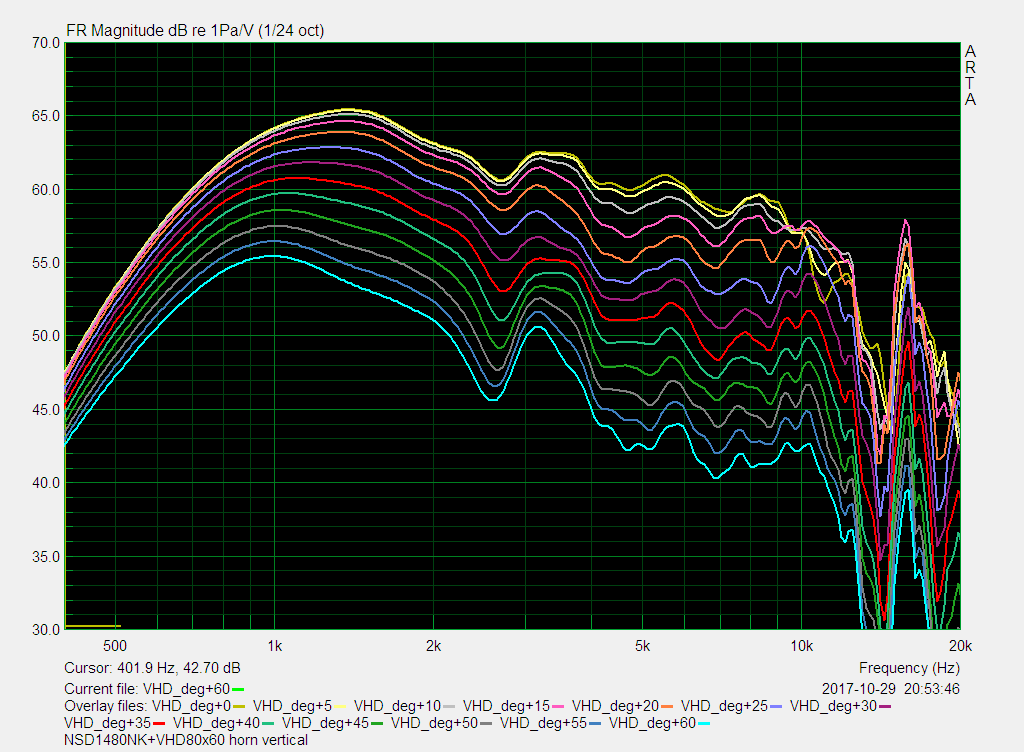Click the 'VHD_deg+30' overlay file name

click(x=834, y=706)
